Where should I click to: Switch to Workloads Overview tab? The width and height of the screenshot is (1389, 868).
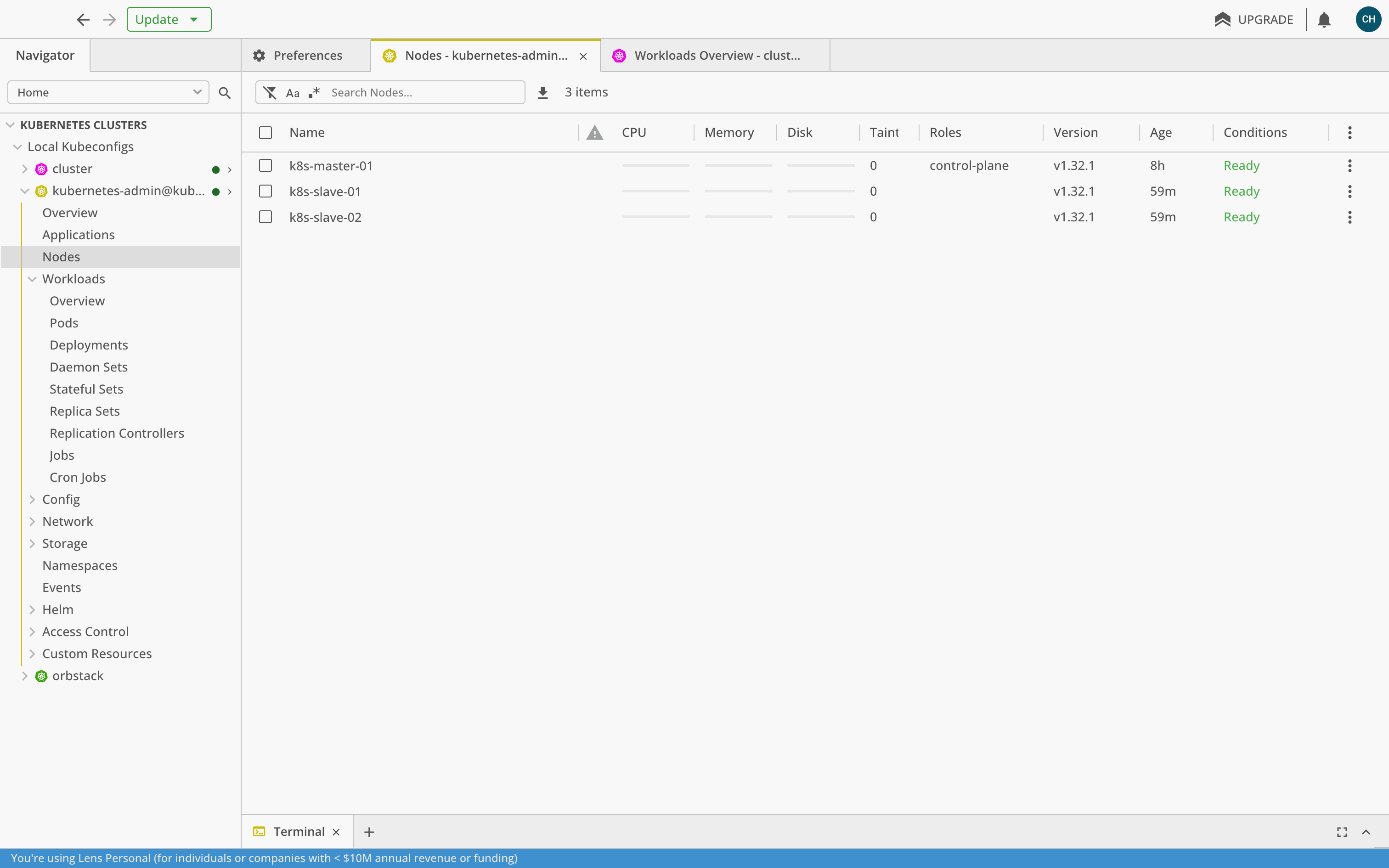[x=715, y=56]
